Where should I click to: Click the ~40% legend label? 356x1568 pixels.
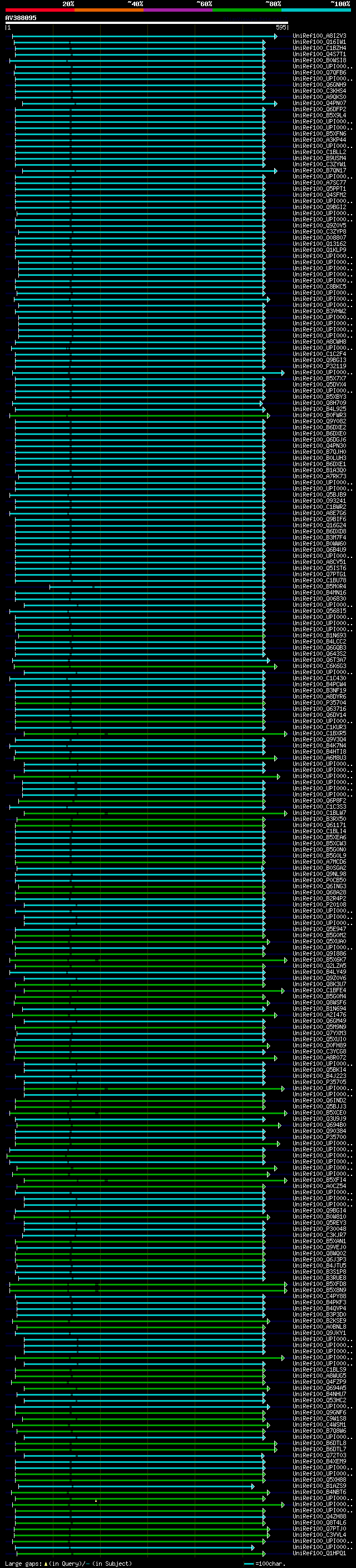135,4
